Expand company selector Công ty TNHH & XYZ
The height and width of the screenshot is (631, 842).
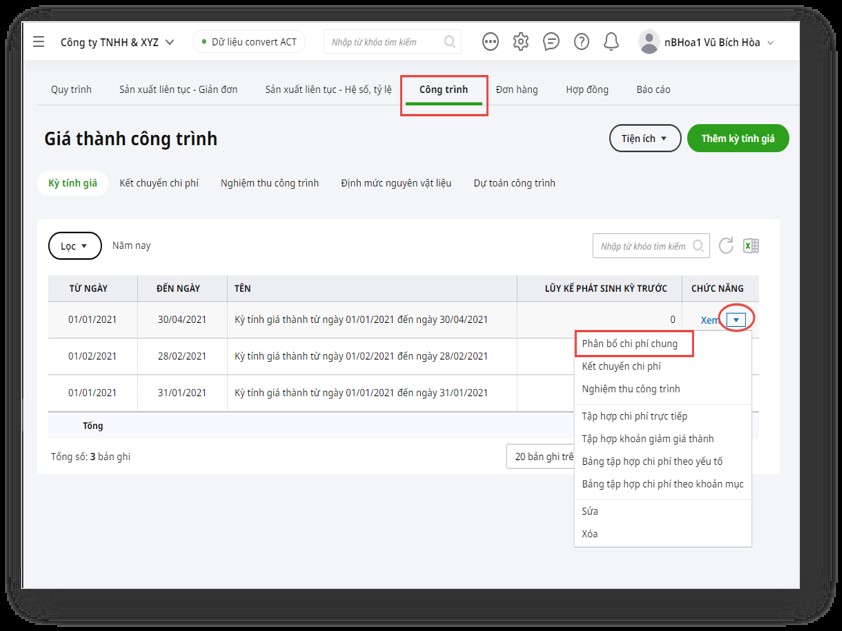coord(117,42)
